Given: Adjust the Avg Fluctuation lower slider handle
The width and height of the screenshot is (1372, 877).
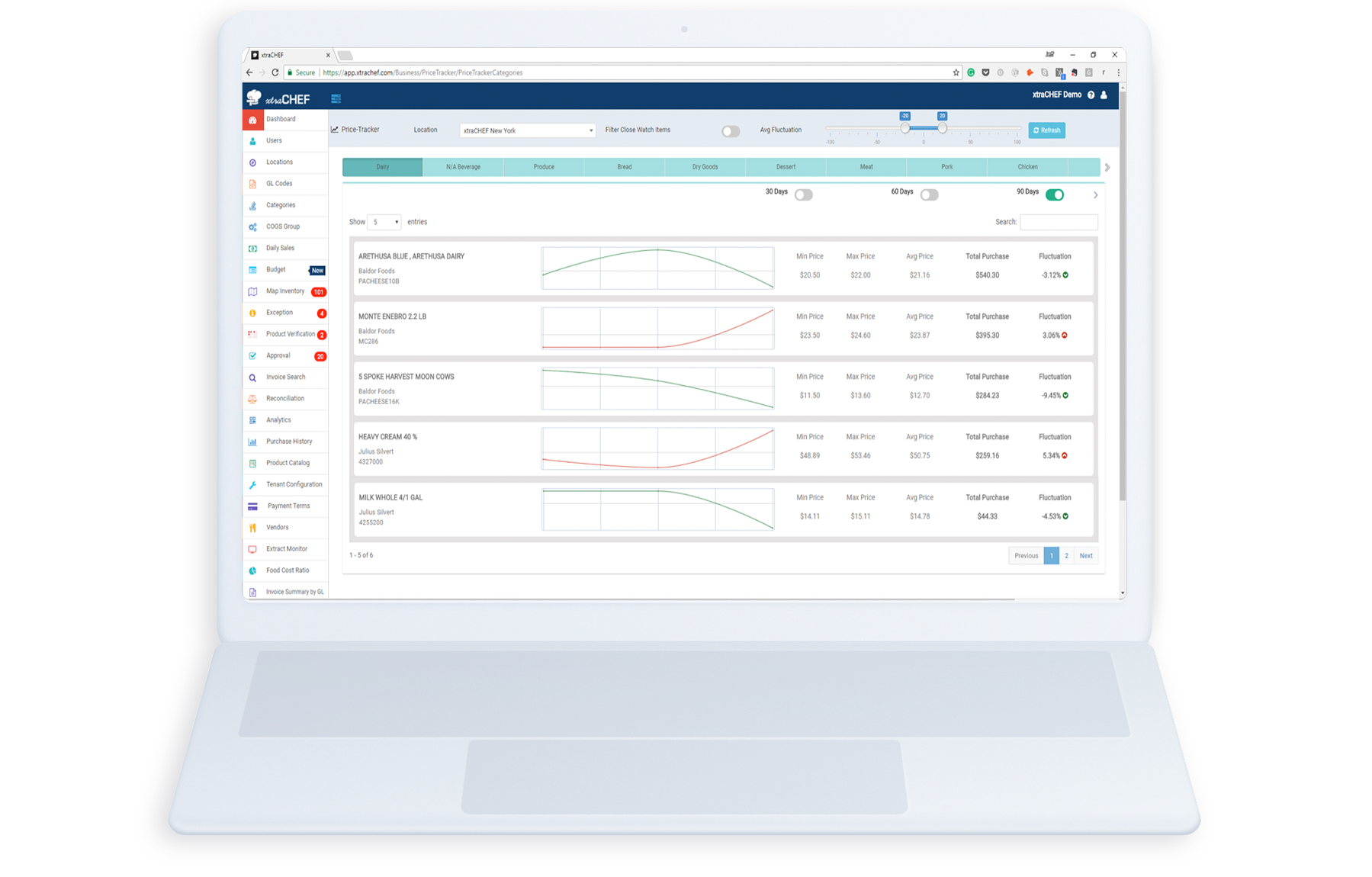Looking at the screenshot, I should point(904,128).
